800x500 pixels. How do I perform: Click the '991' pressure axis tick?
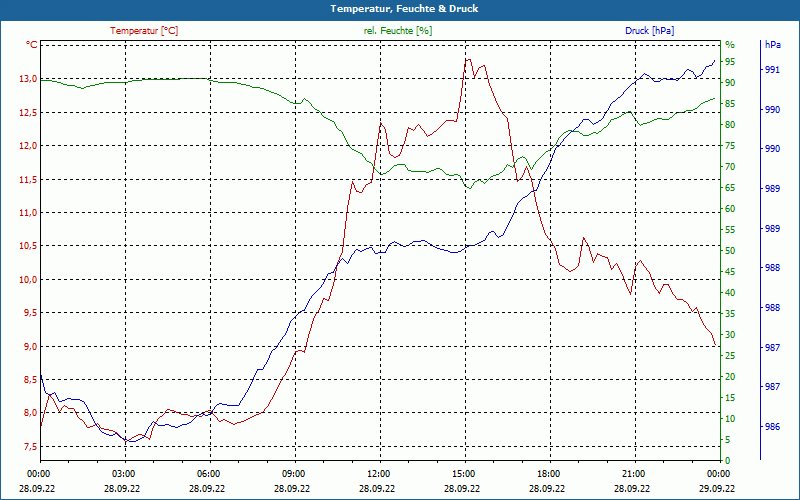tap(772, 69)
